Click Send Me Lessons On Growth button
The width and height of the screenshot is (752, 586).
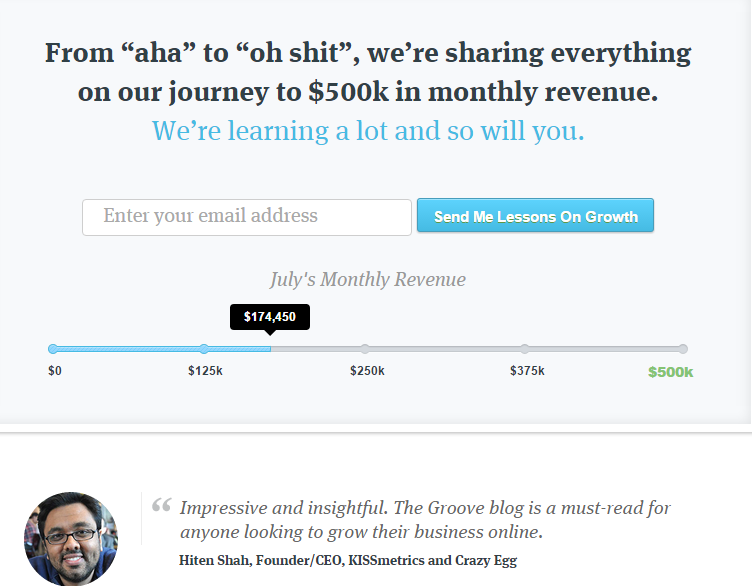click(535, 215)
